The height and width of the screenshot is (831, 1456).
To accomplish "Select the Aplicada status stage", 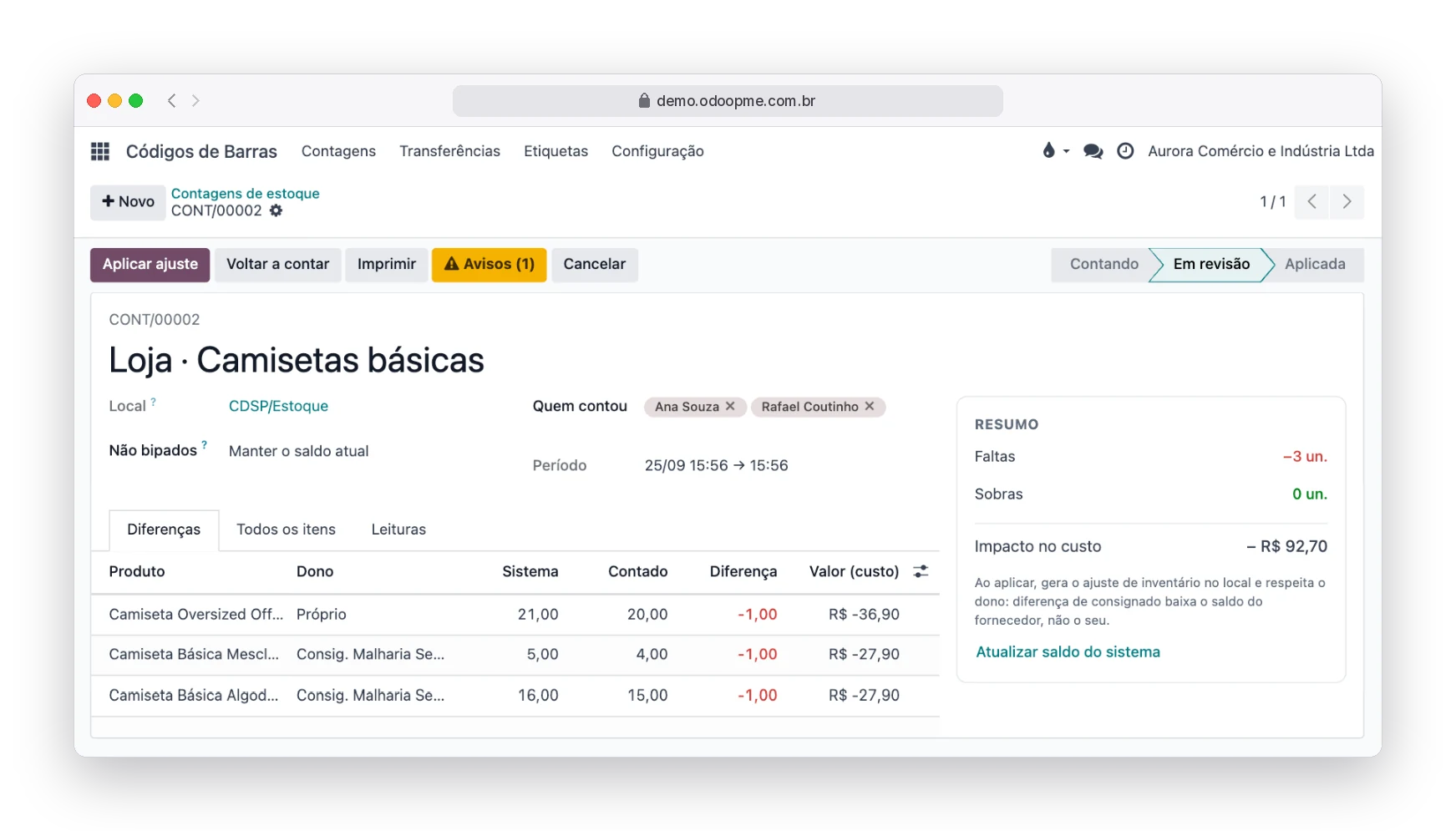I will coord(1315,265).
